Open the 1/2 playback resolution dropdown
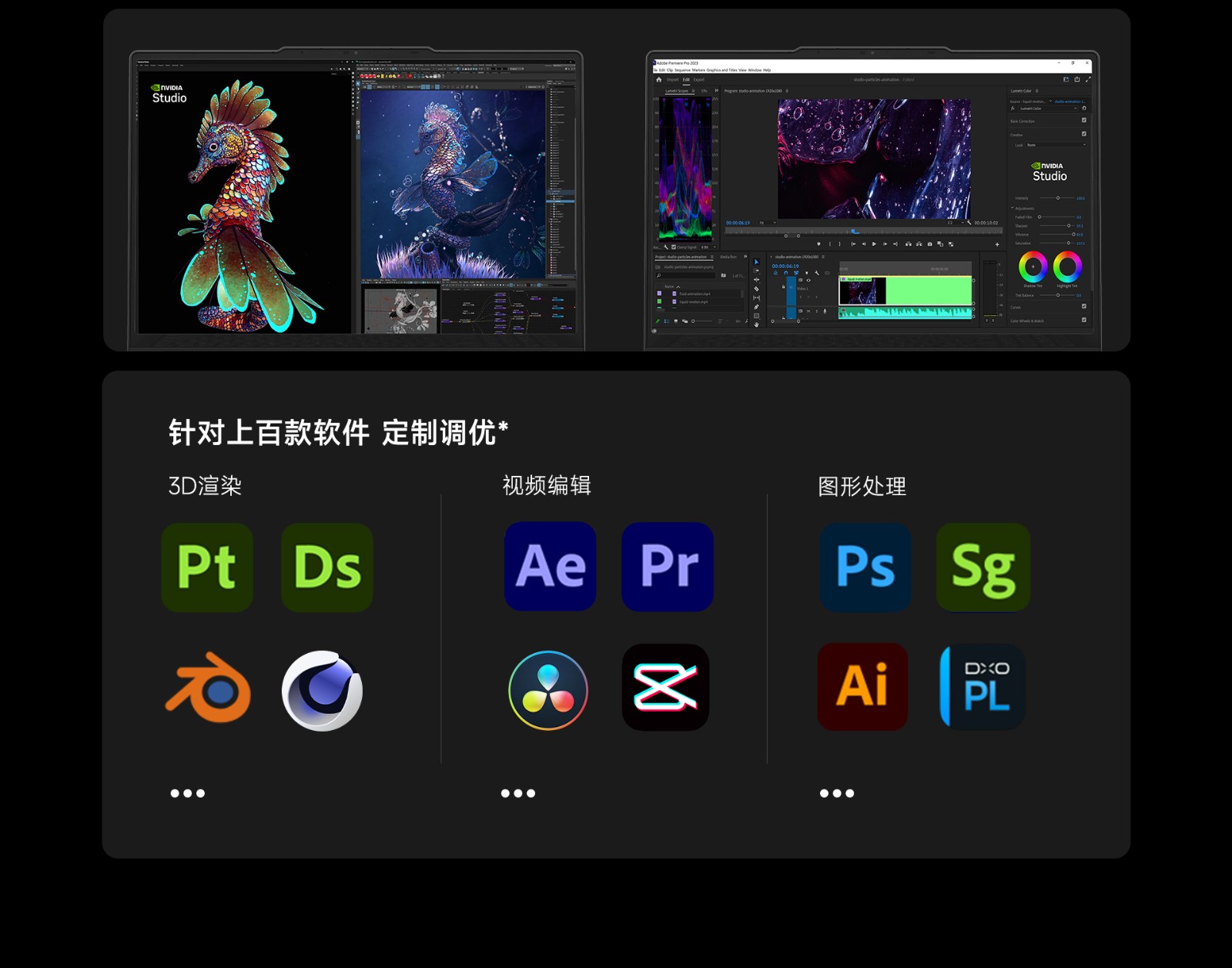The width and height of the screenshot is (1232, 968). click(x=956, y=223)
